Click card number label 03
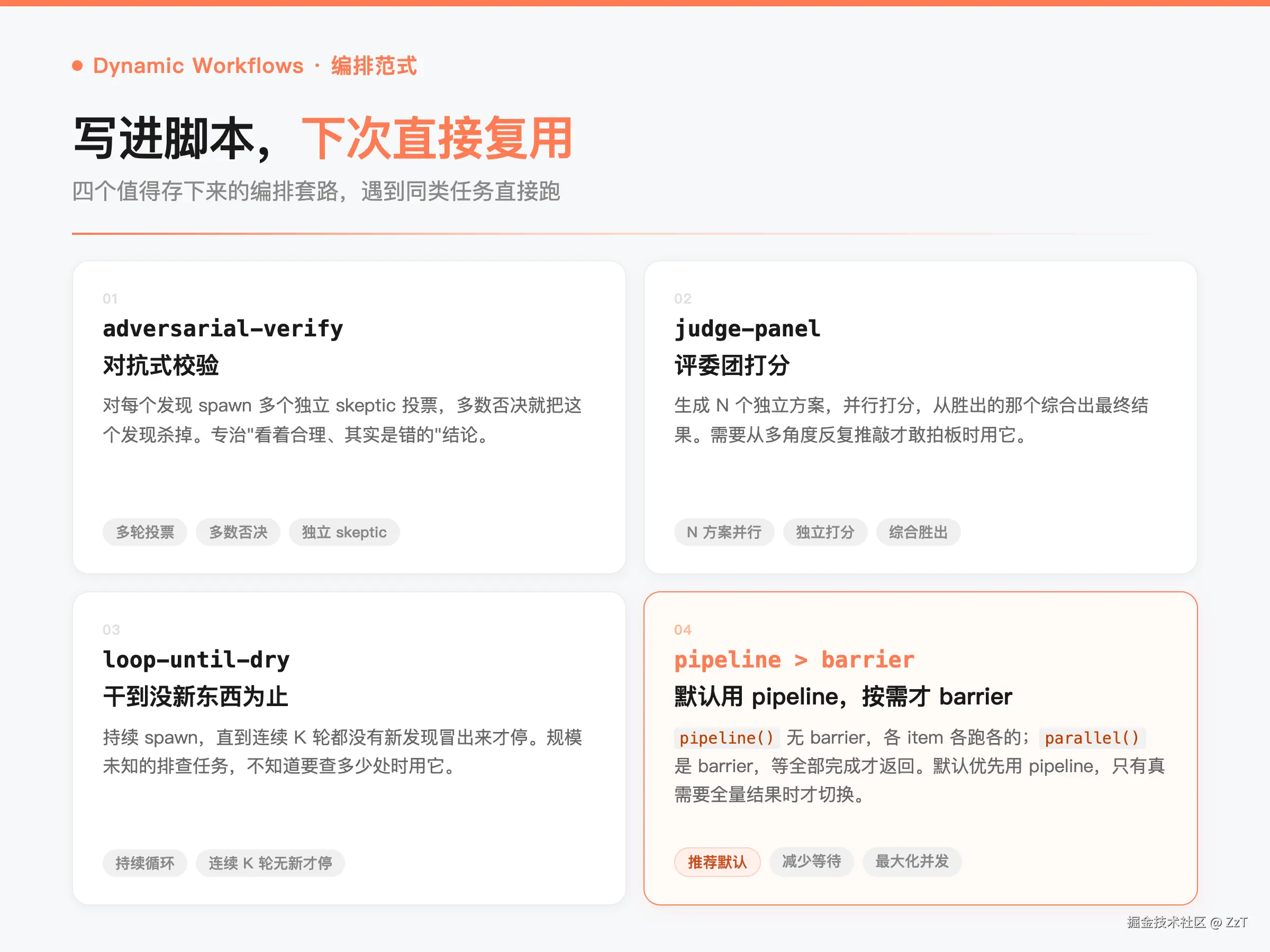This screenshot has width=1270, height=952. coord(111,629)
